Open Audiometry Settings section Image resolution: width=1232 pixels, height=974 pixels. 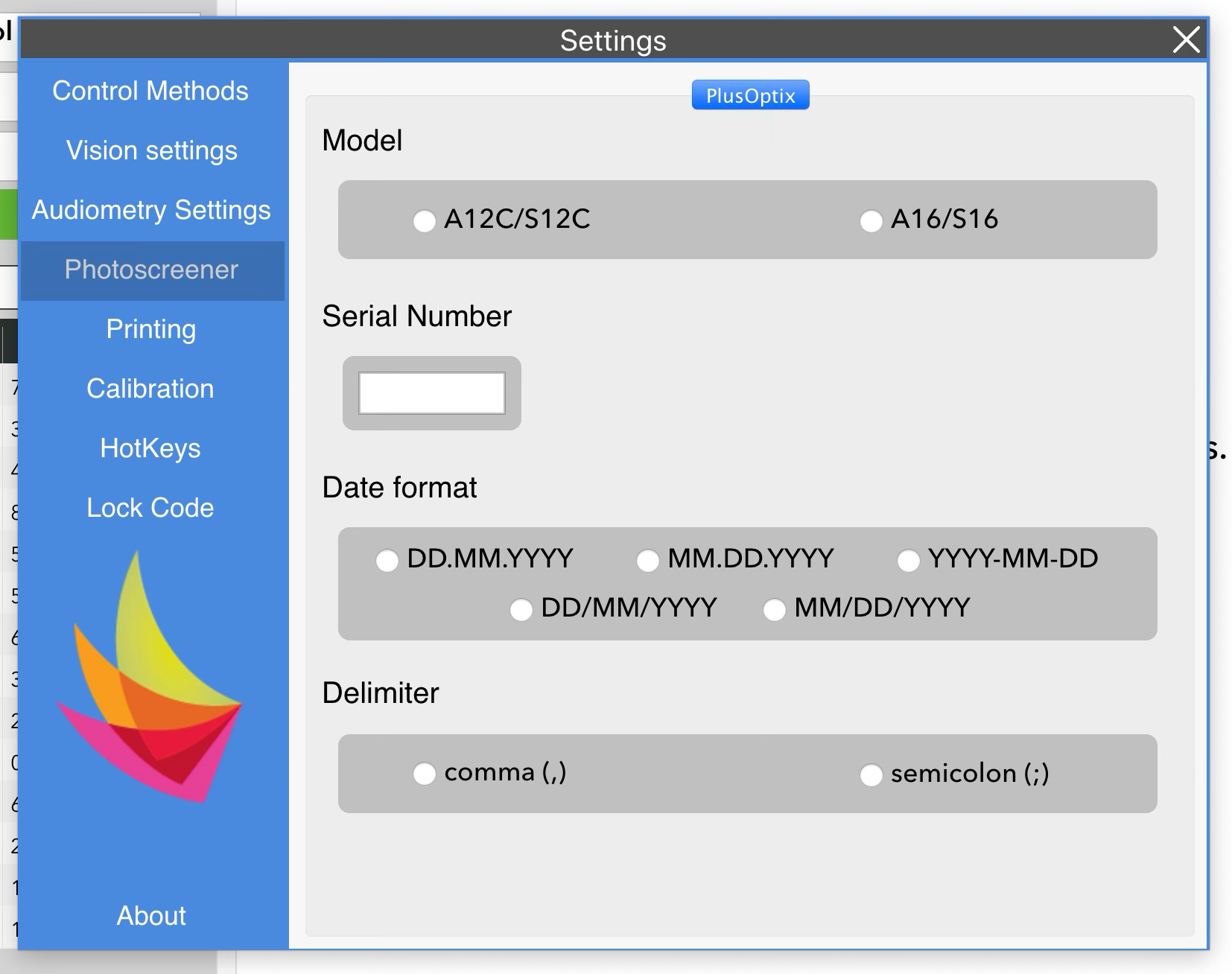click(x=151, y=210)
